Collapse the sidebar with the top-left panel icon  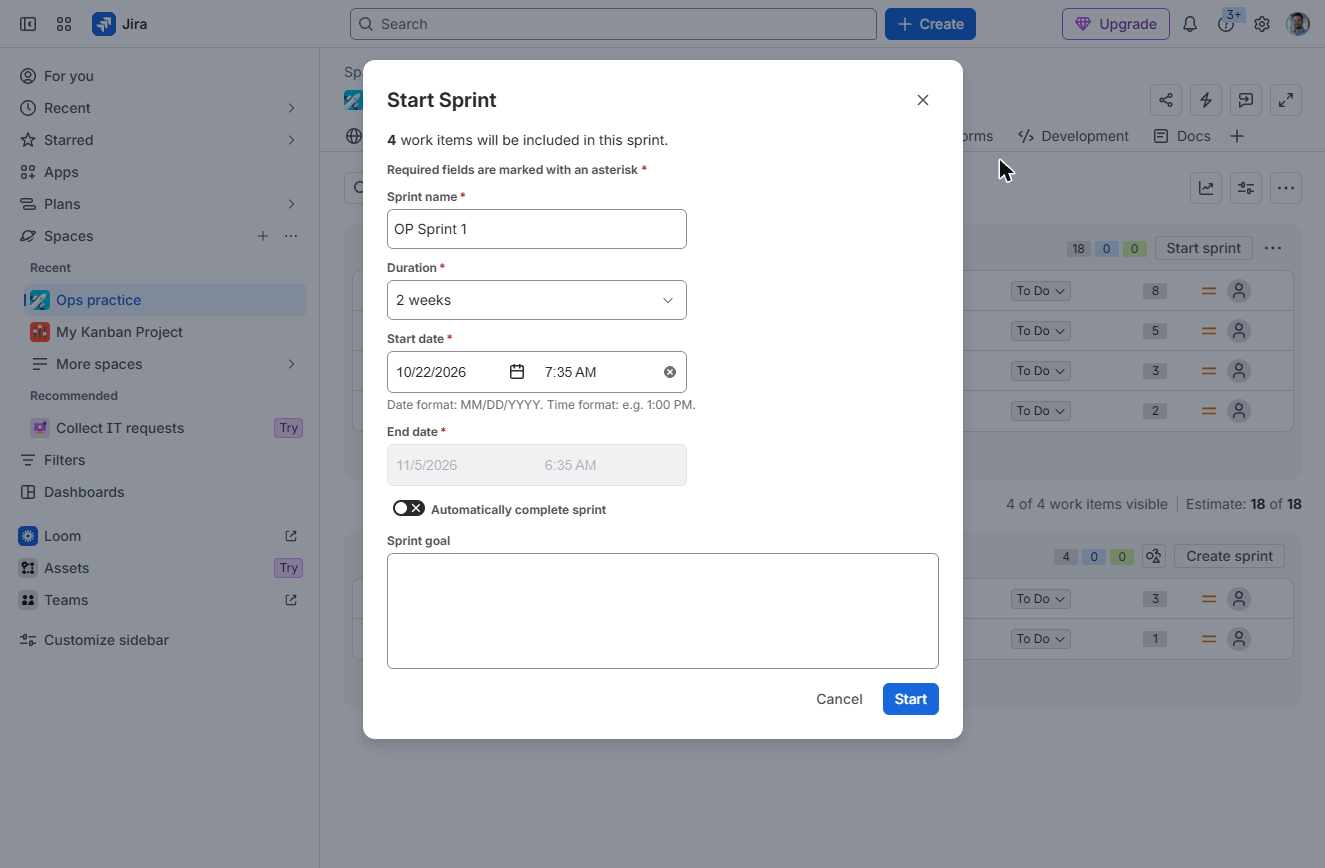click(28, 24)
